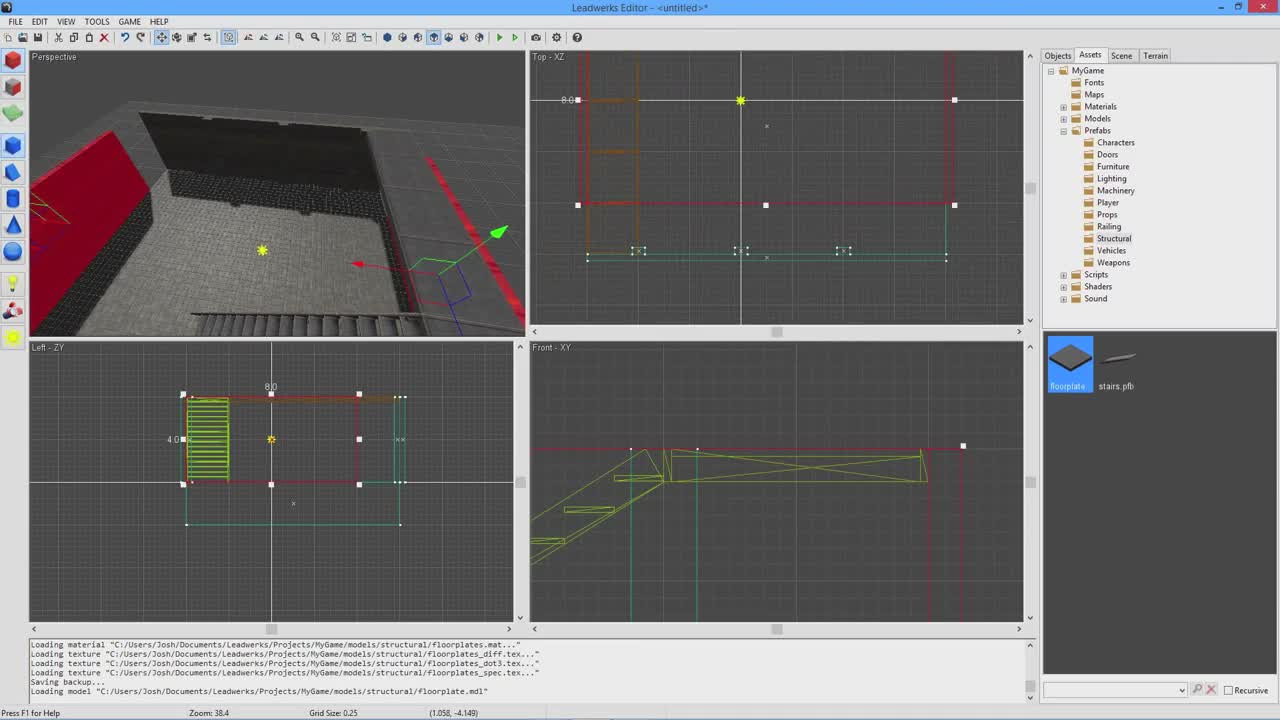Select the red Box brush creation tool

12,61
